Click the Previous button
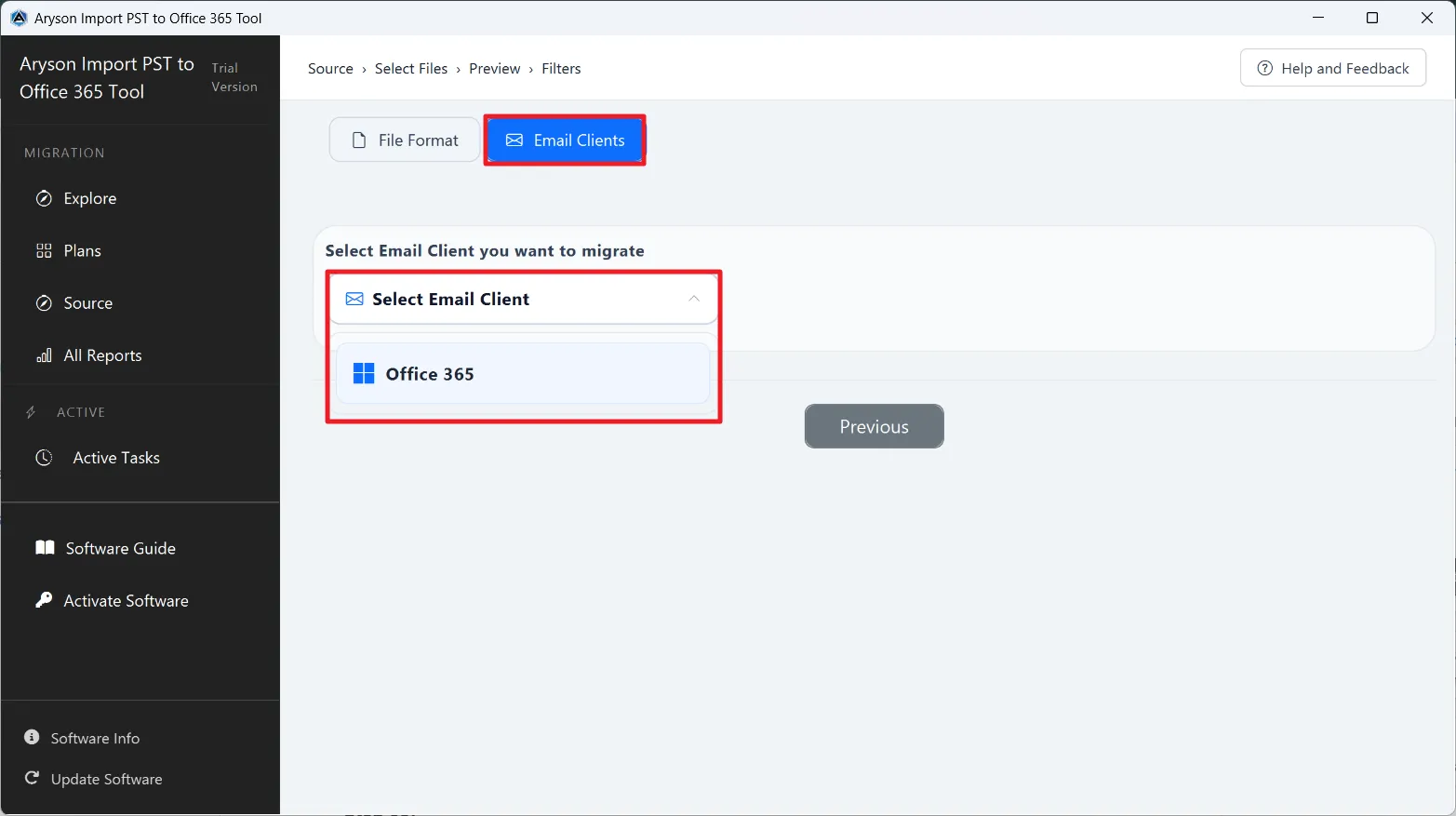 875,426
